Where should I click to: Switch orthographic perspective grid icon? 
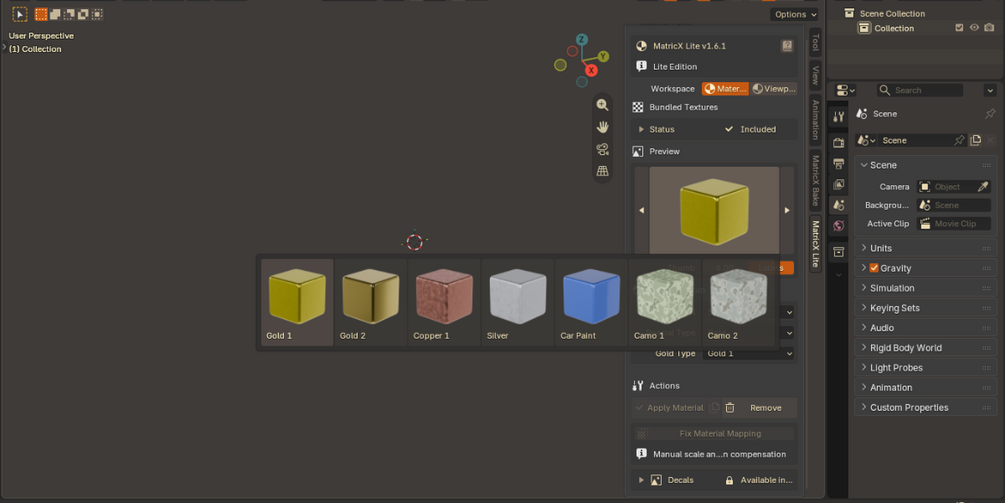click(602, 171)
